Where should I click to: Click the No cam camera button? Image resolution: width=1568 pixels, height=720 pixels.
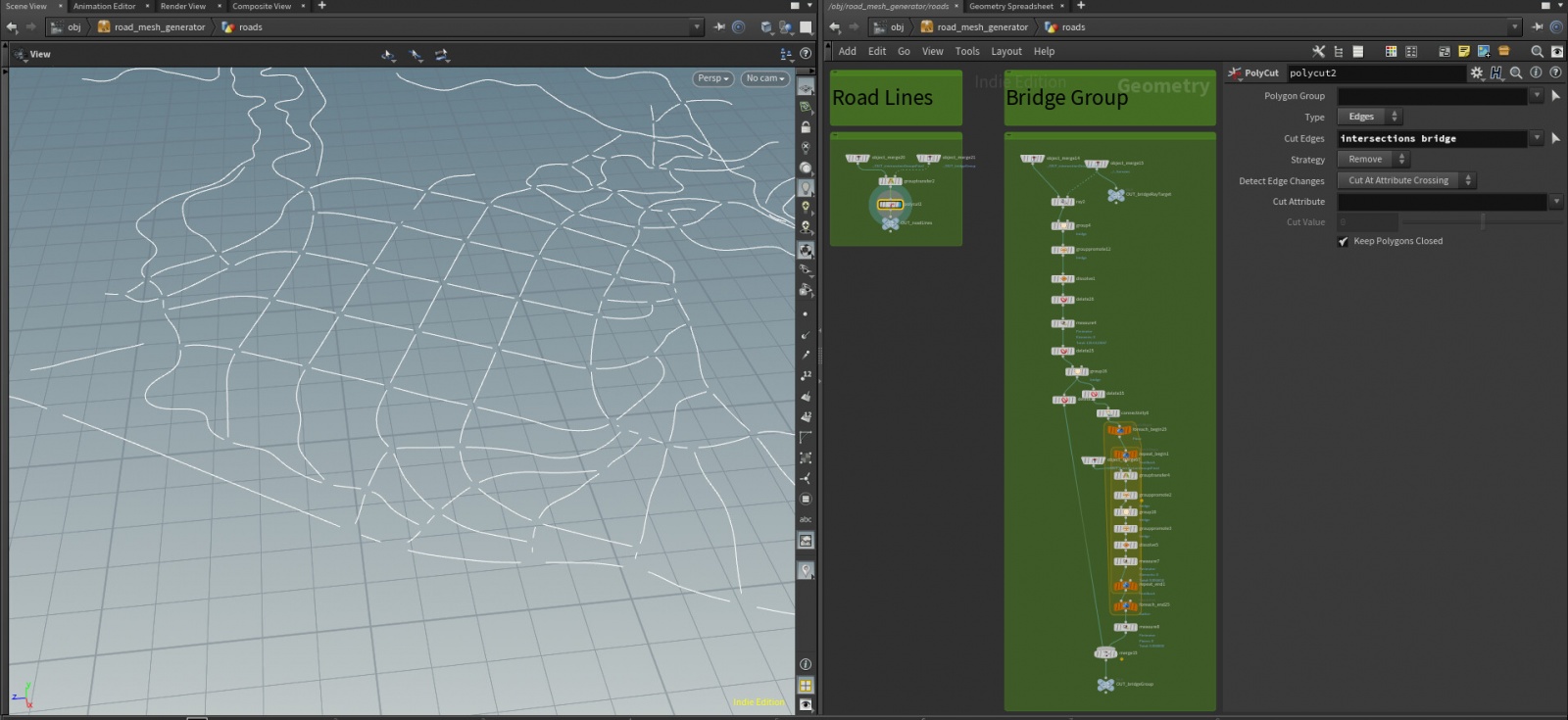point(764,78)
